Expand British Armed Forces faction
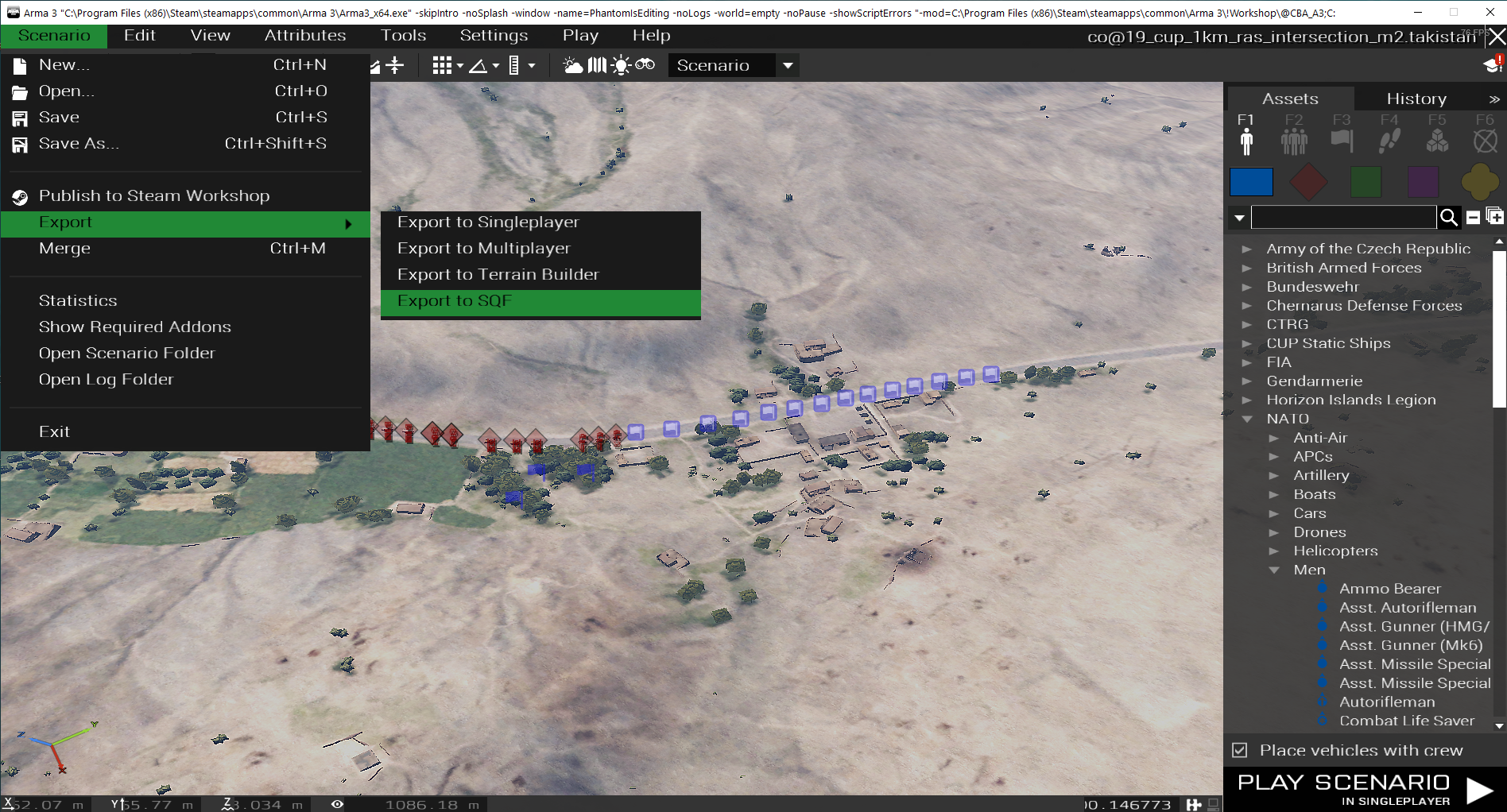 [x=1247, y=268]
